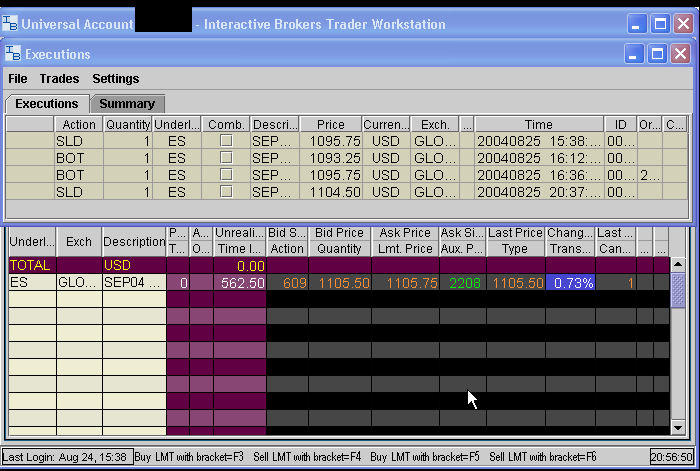700x471 pixels.
Task: Sort by the Price column header
Action: pos(330,124)
